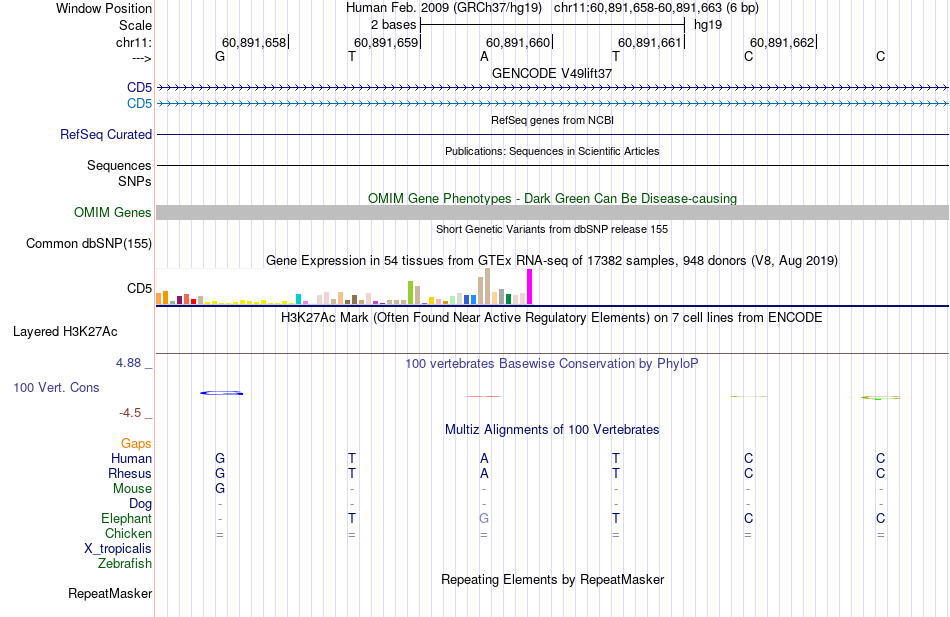Open the H3K27Ac Mark ENCODE track title
This screenshot has height=617, width=950.
click(x=552, y=318)
